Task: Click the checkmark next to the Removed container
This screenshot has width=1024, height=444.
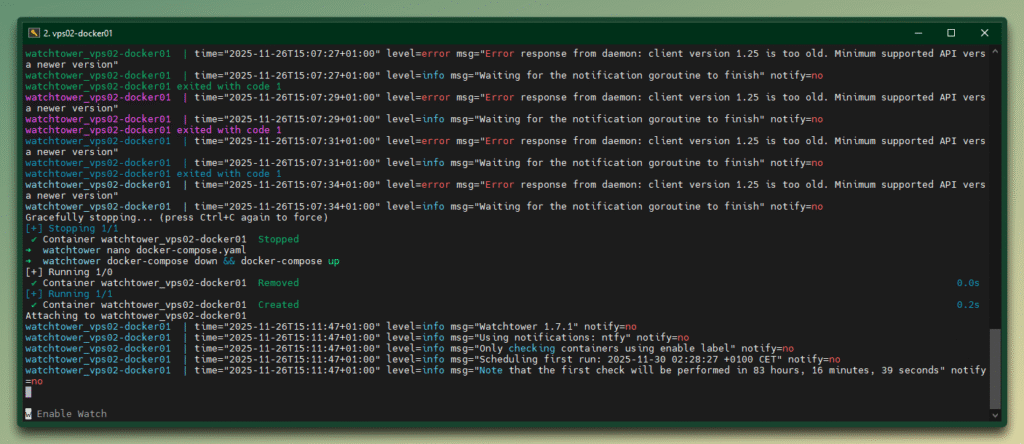Action: click(34, 283)
